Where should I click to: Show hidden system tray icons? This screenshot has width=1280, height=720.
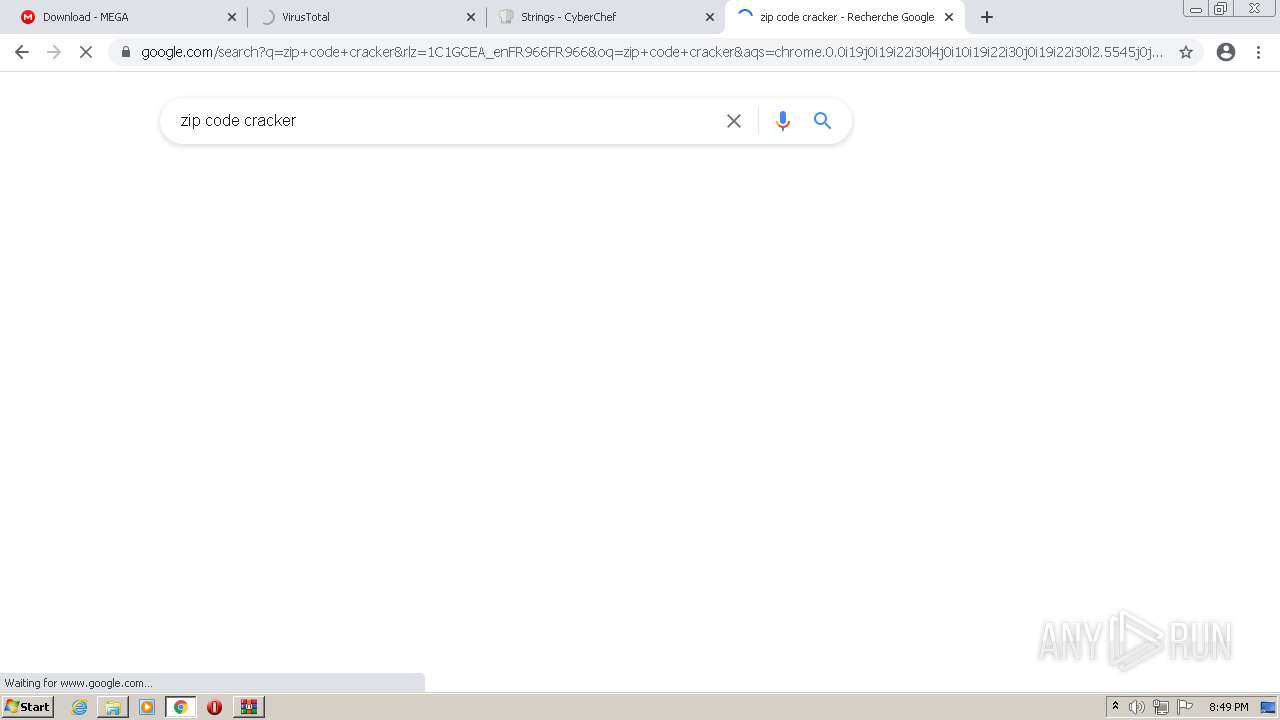click(x=1115, y=707)
